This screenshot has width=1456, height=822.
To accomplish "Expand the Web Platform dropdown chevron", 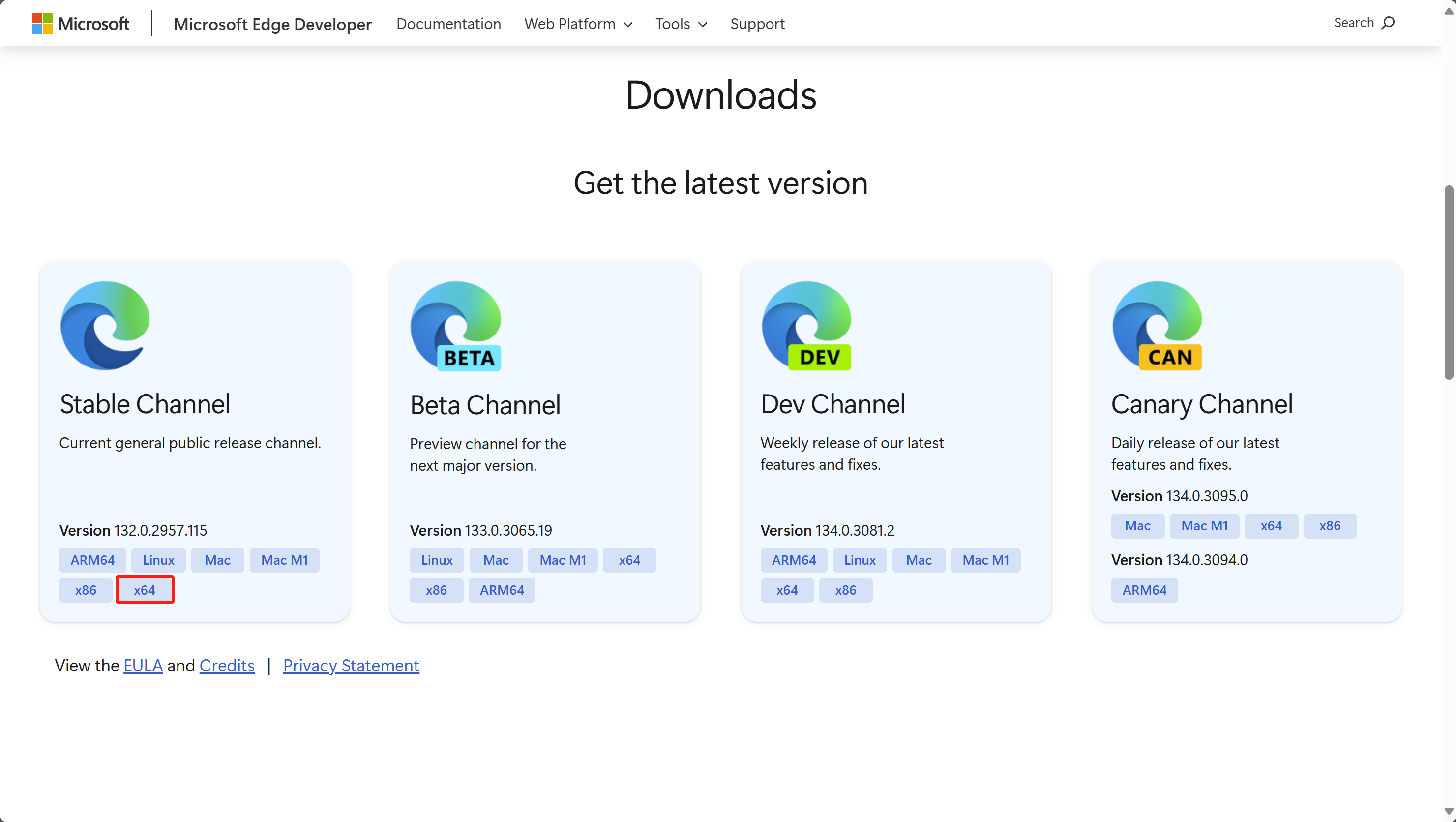I will pos(627,24).
